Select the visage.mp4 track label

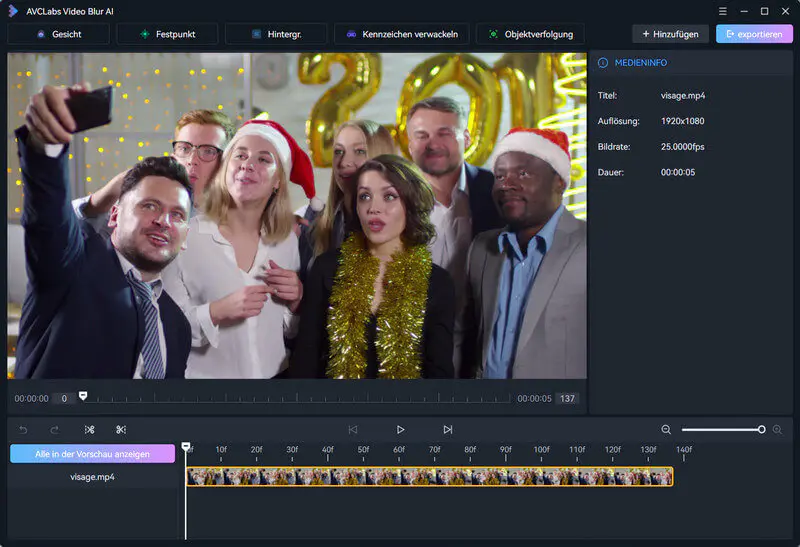click(x=92, y=477)
